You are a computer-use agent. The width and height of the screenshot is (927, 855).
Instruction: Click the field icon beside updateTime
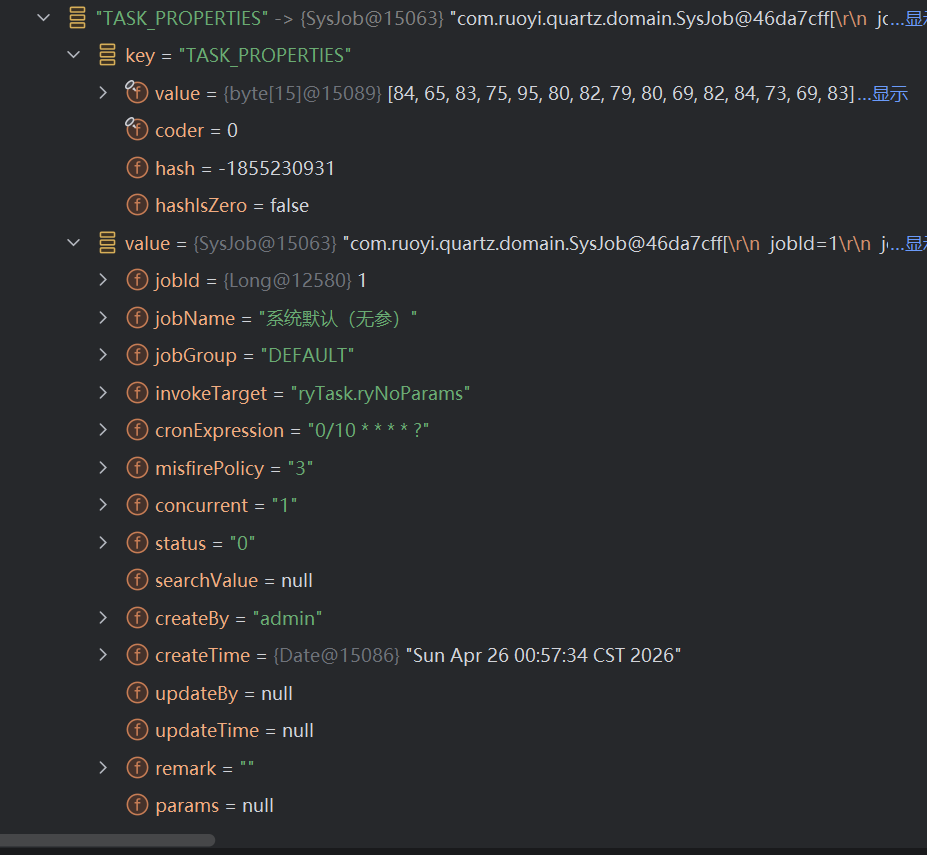coord(137,730)
